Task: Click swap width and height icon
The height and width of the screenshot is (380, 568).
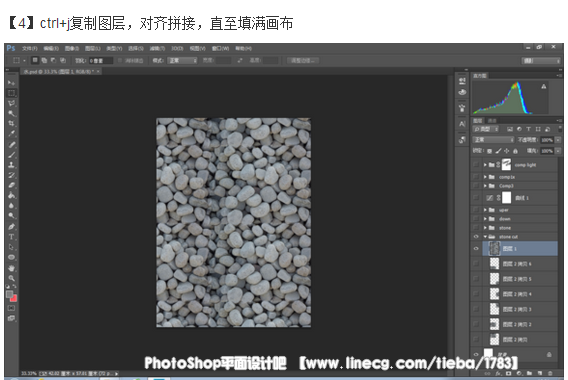Action: (240, 60)
